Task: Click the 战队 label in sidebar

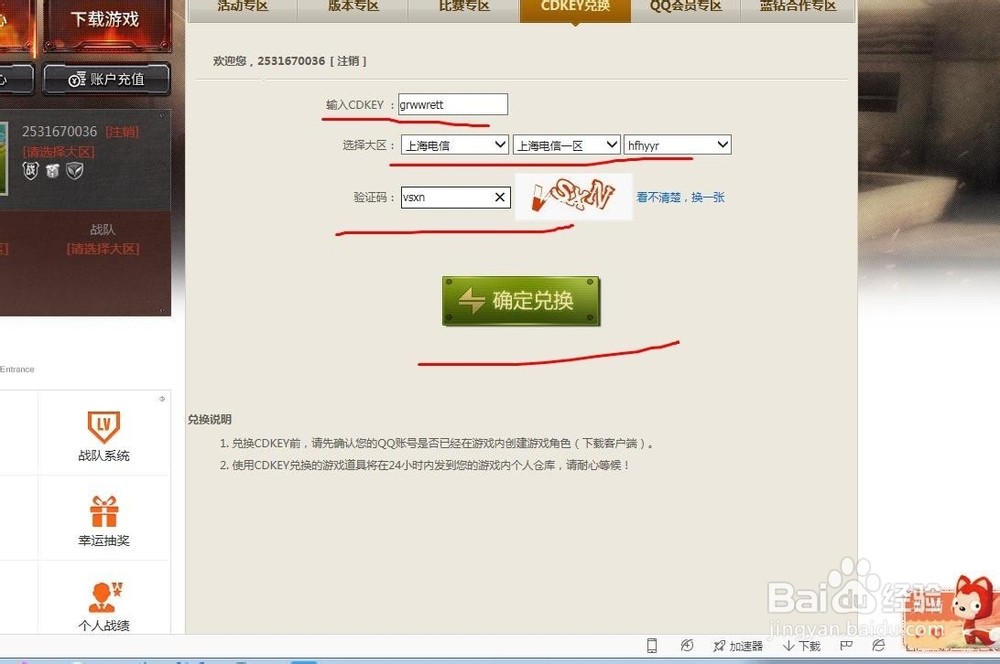Action: [x=103, y=230]
